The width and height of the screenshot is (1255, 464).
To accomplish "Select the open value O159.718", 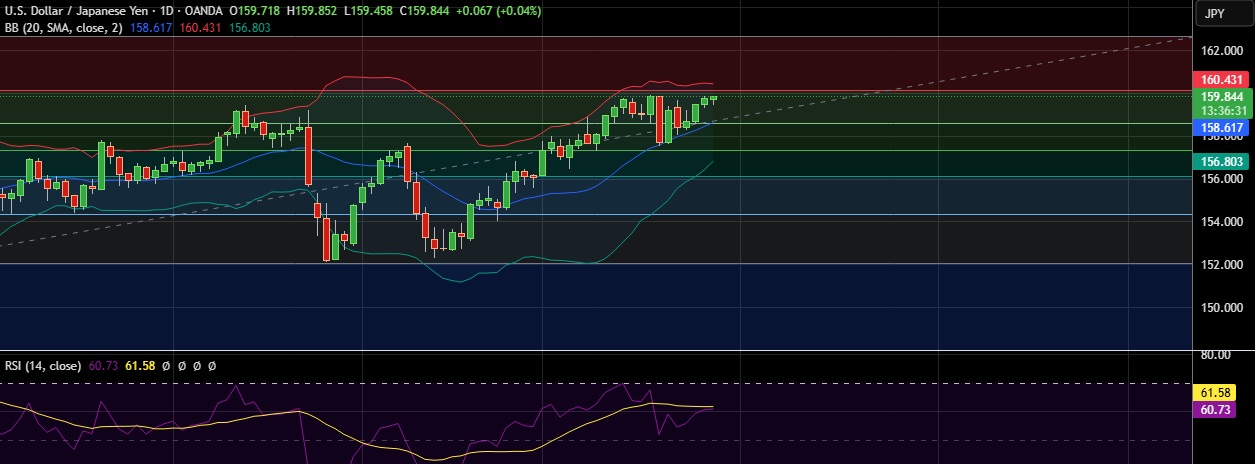I will coord(255,11).
